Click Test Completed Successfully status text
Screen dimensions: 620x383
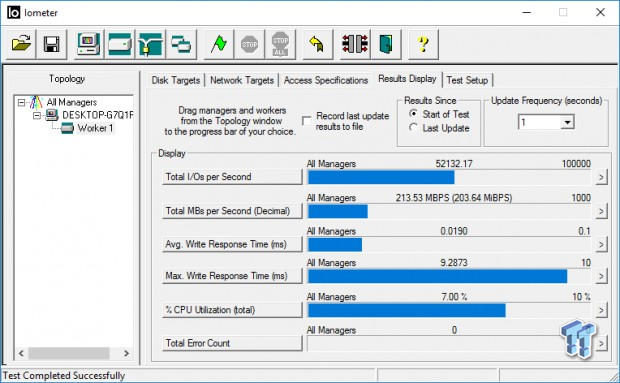[x=64, y=375]
